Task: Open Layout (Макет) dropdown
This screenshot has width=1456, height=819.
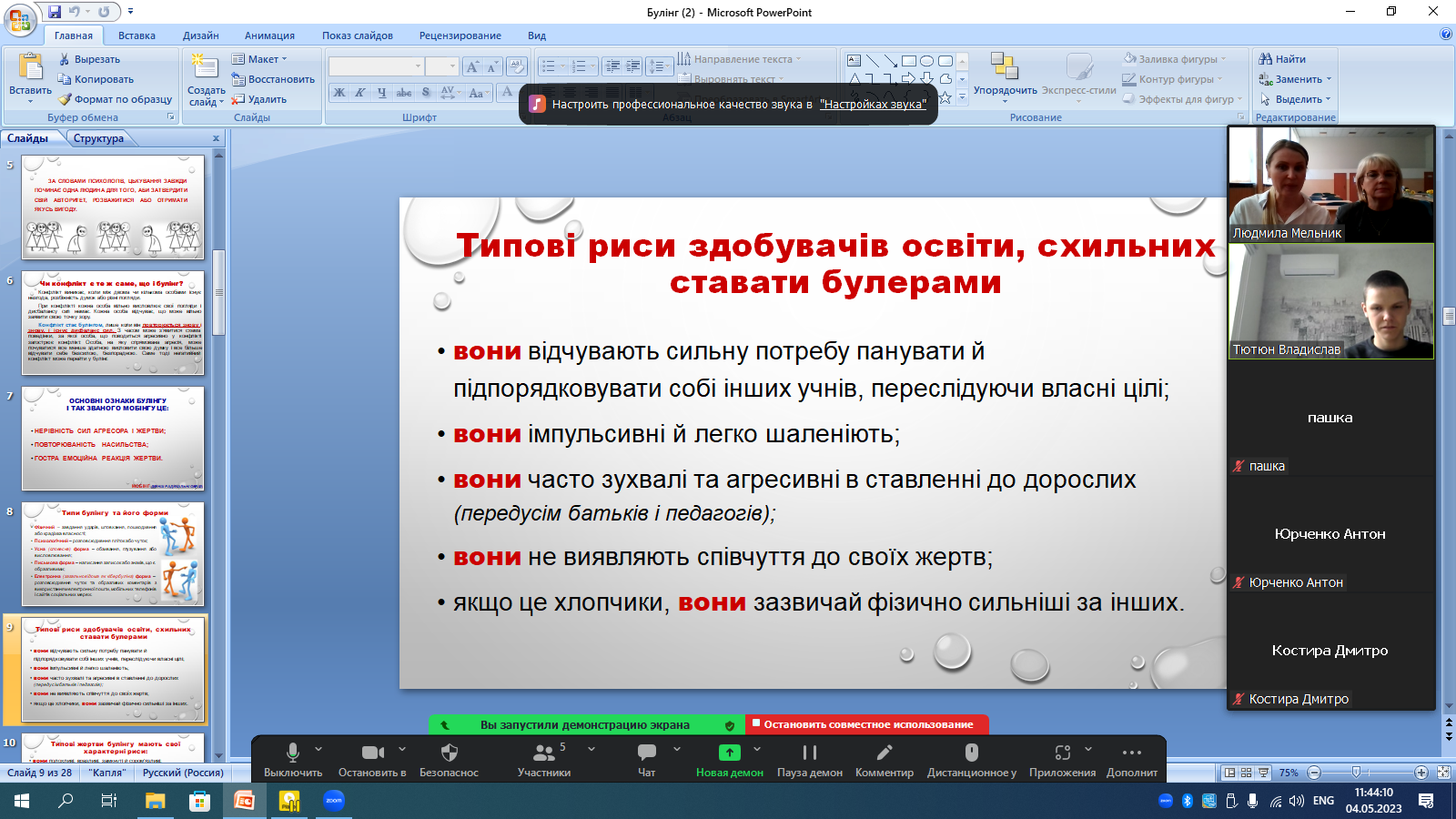Action: 259,59
